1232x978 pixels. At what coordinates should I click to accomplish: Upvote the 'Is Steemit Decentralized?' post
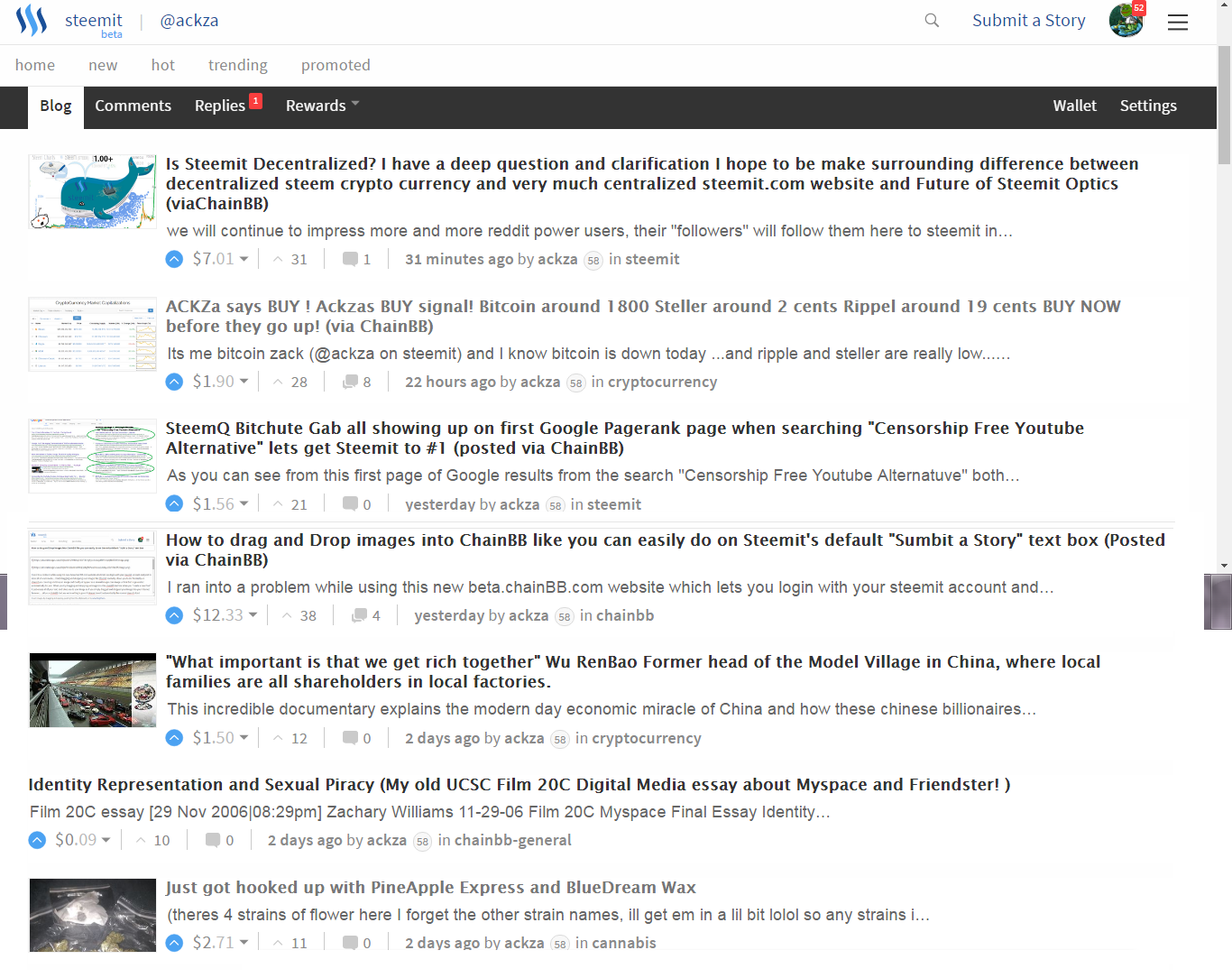pos(174,259)
